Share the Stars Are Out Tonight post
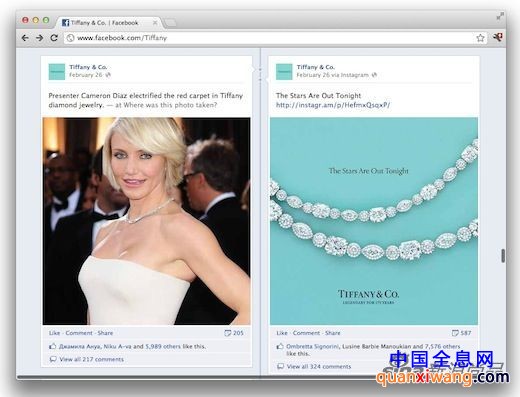 (x=333, y=333)
